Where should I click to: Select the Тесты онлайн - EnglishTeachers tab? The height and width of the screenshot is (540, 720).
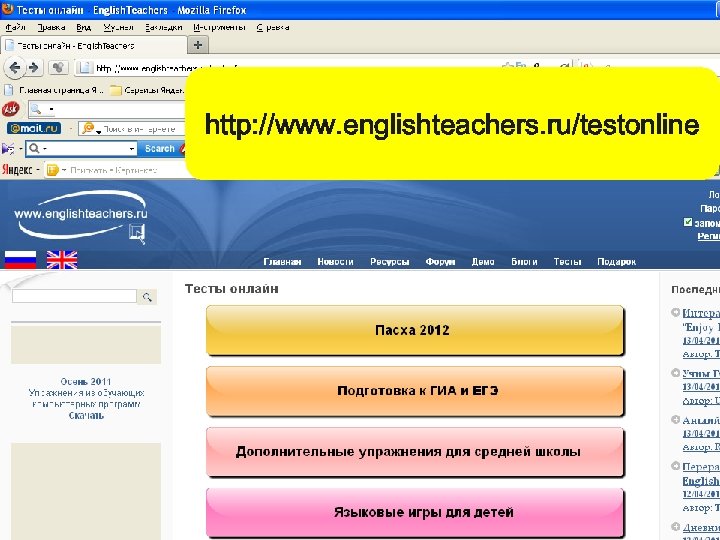click(94, 45)
